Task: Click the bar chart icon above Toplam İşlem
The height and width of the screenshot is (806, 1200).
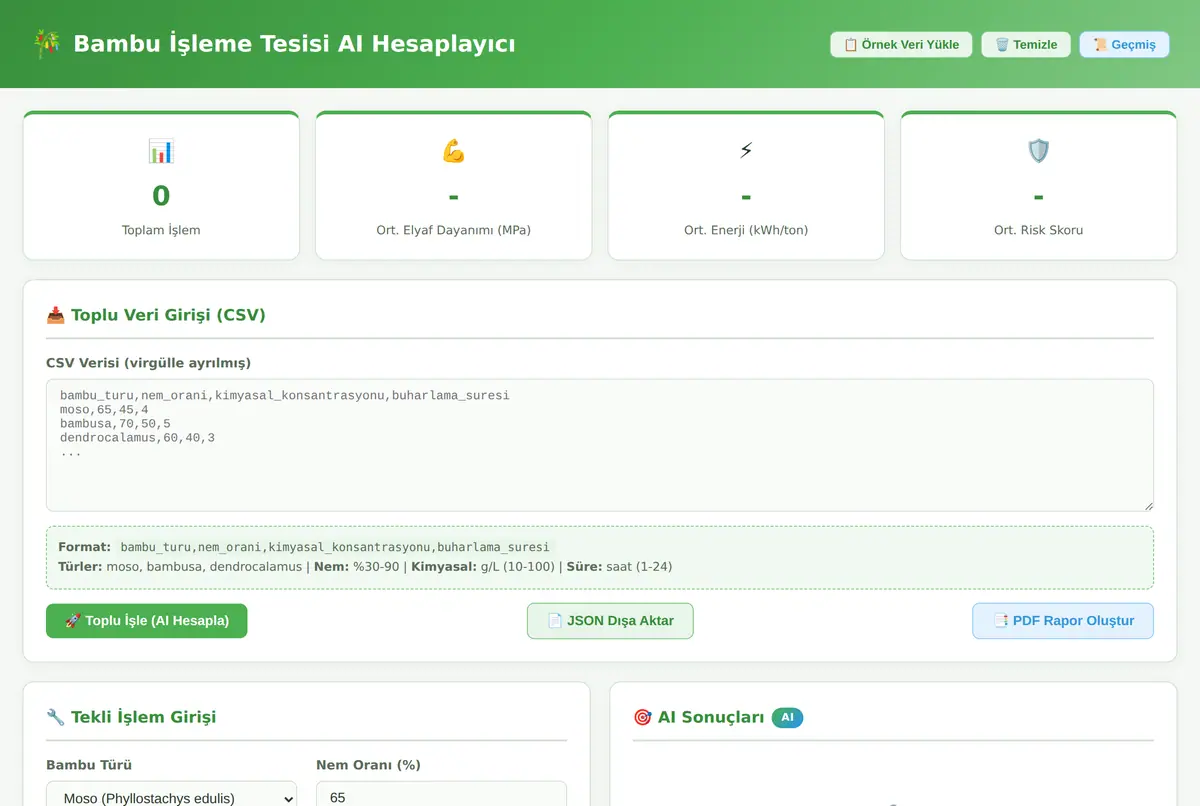Action: coord(161,151)
